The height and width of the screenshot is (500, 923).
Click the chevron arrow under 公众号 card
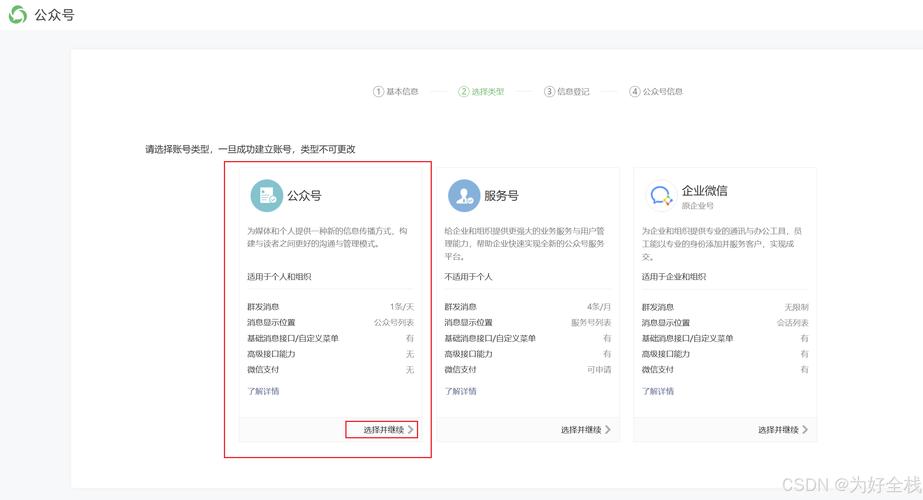pyautogui.click(x=410, y=430)
